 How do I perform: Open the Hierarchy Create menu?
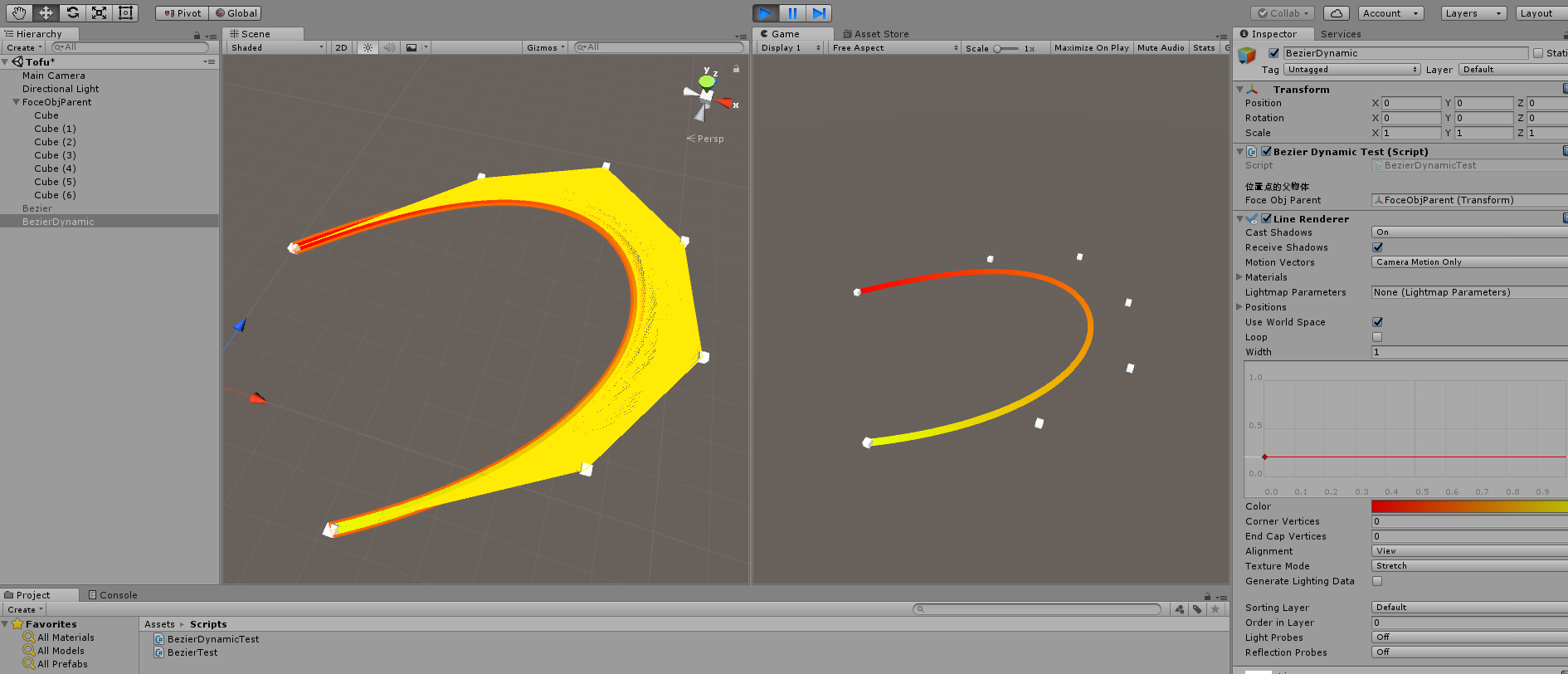24,47
